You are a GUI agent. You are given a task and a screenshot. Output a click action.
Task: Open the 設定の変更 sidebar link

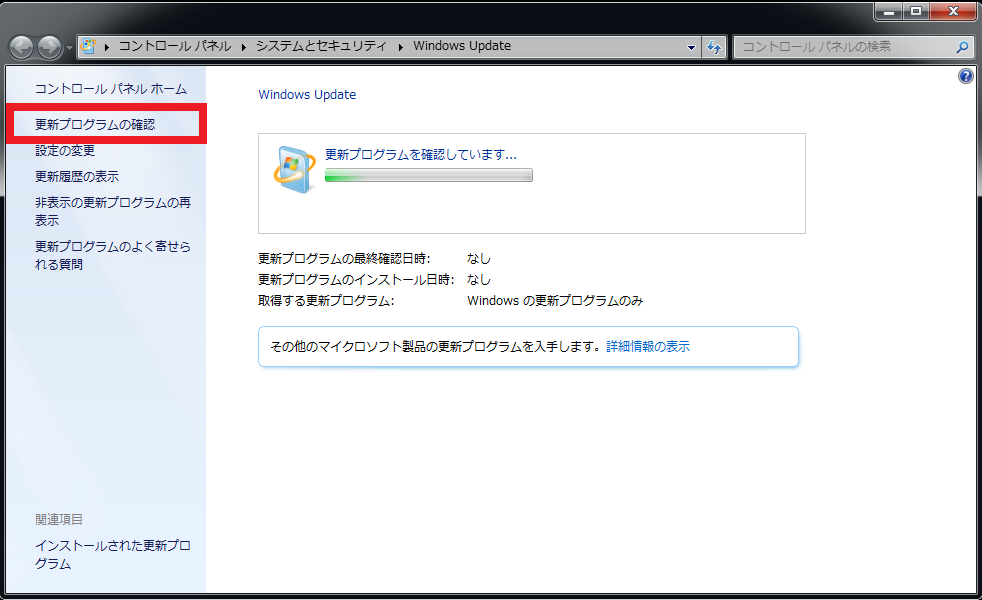click(65, 151)
